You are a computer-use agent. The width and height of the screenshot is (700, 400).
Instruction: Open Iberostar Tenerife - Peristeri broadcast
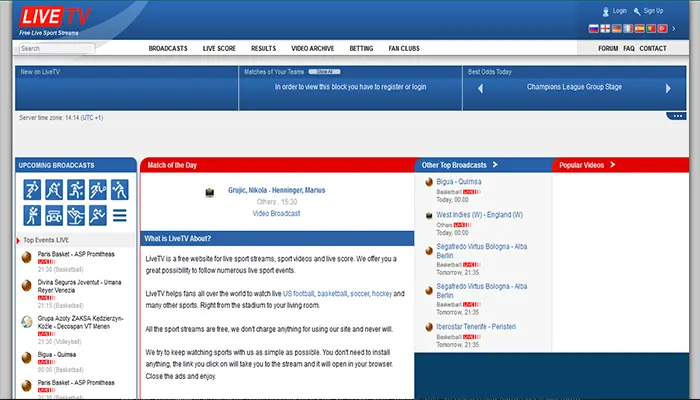[476, 327]
